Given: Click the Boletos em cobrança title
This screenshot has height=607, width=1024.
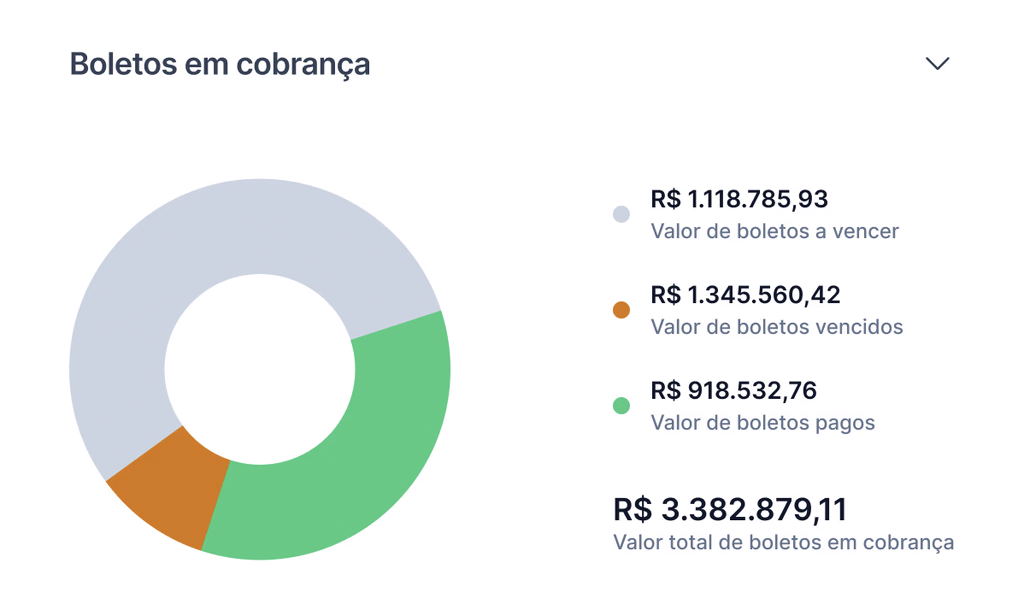Looking at the screenshot, I should [220, 64].
